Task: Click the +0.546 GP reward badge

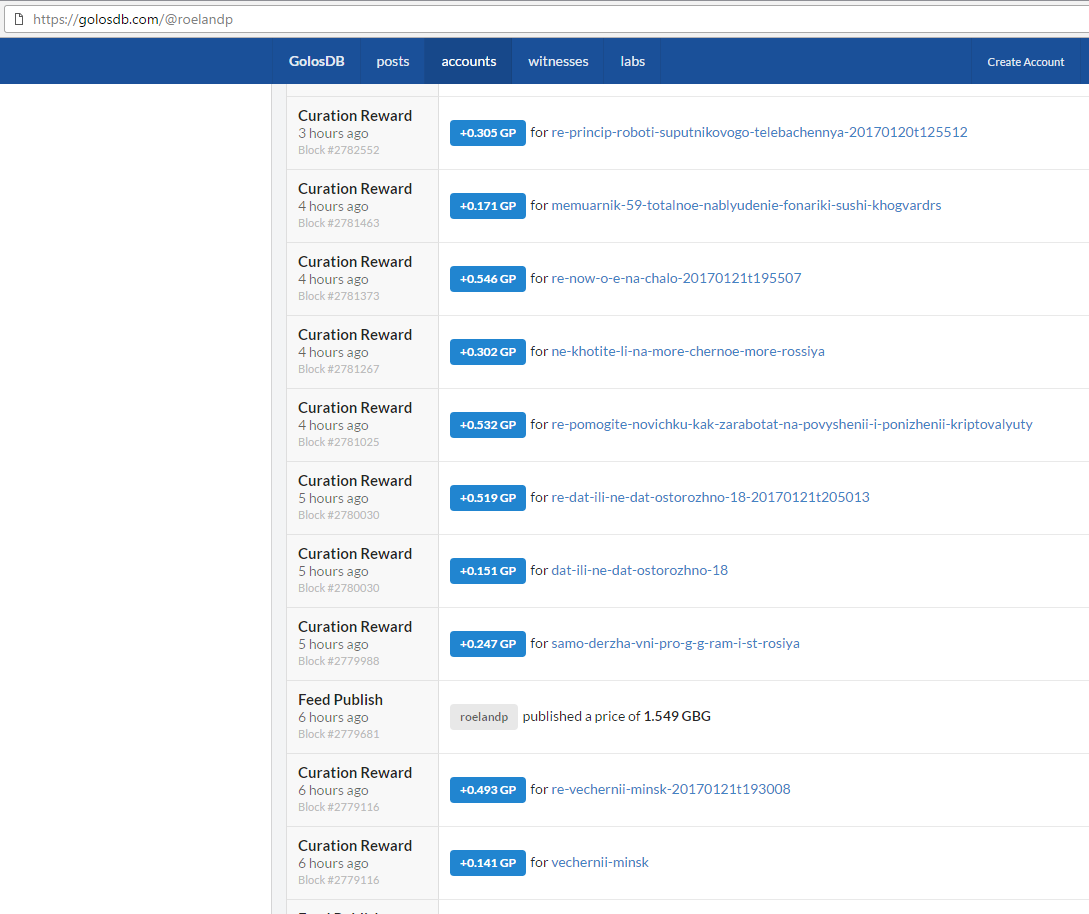Action: tap(488, 279)
